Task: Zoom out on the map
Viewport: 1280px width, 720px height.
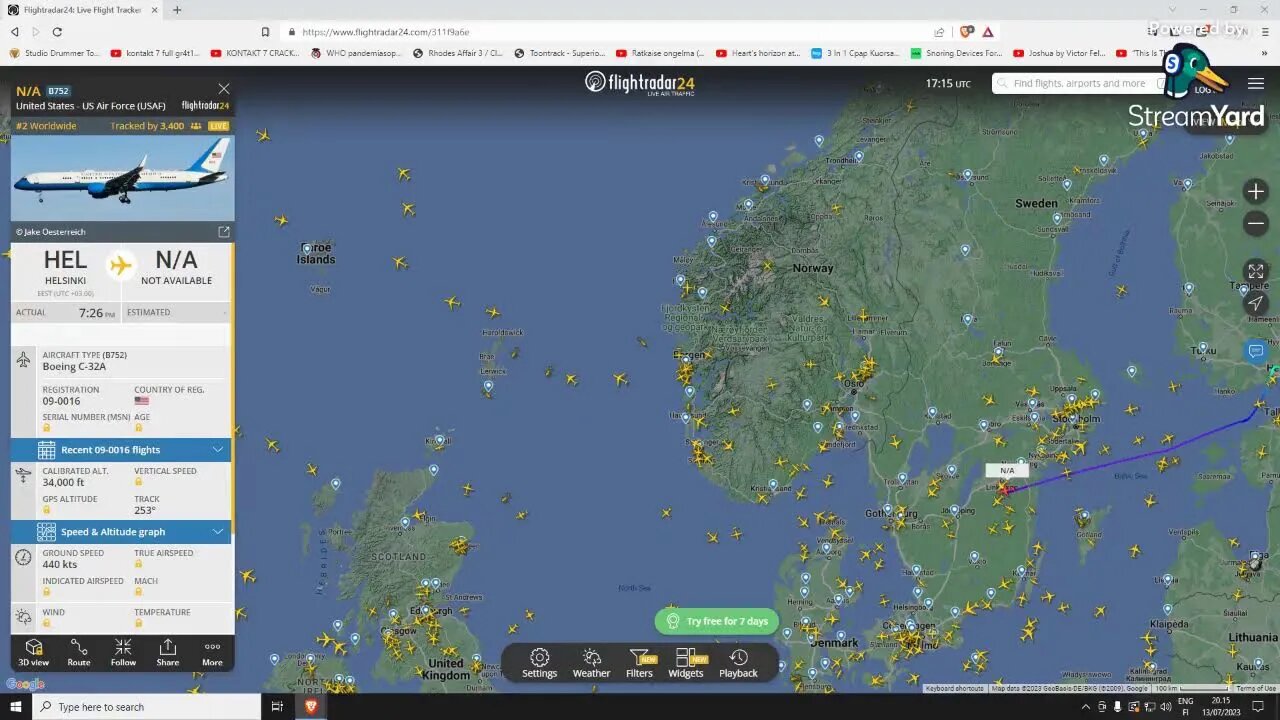Action: (x=1256, y=225)
